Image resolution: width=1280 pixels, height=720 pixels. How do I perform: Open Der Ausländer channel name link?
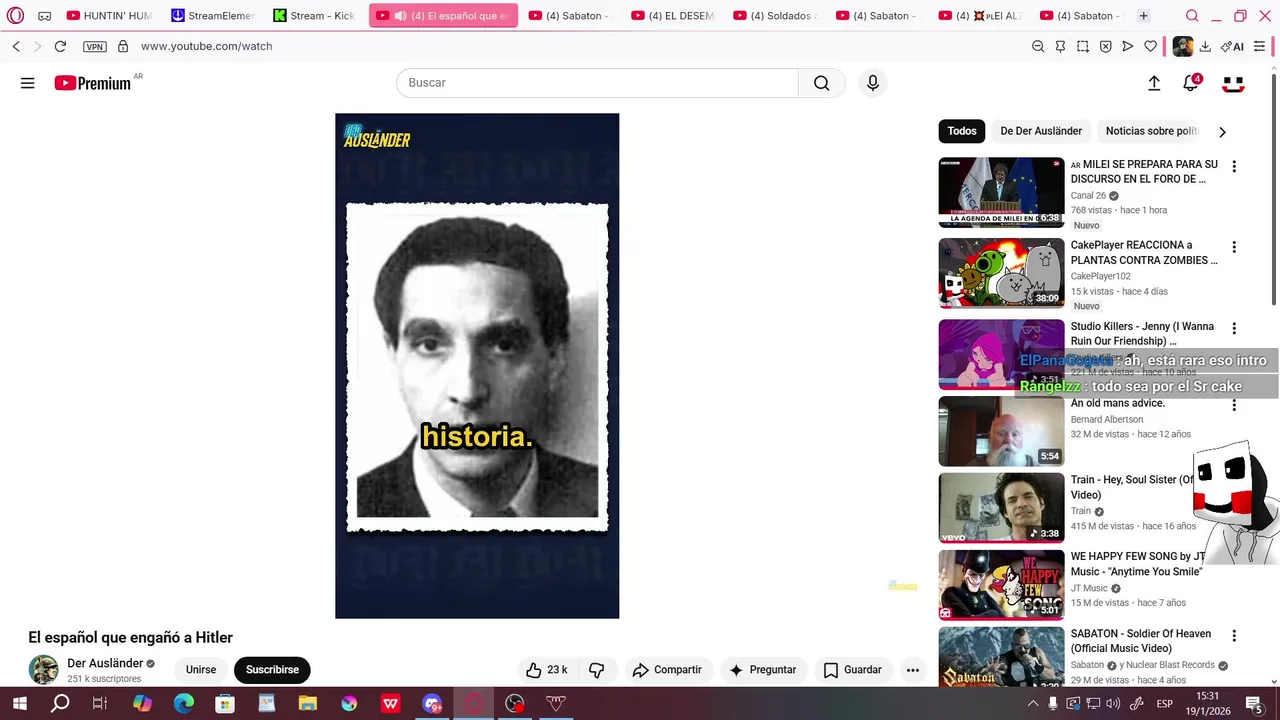(x=105, y=664)
